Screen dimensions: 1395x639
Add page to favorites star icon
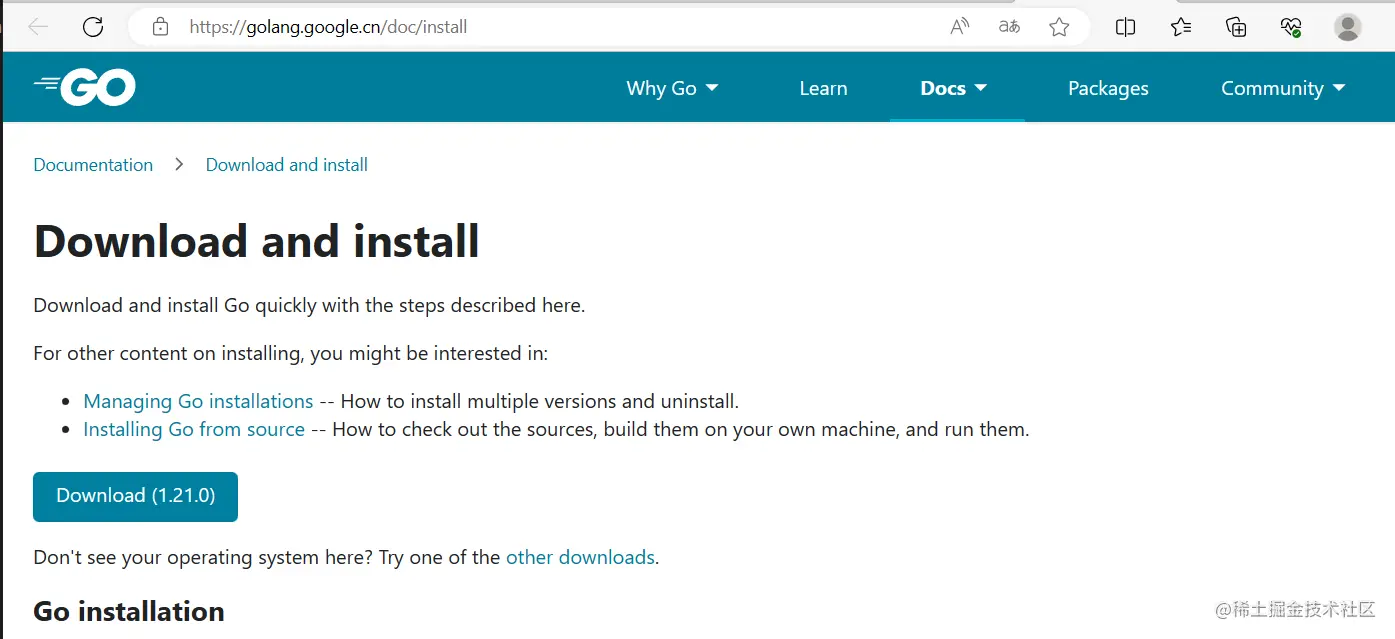(1059, 27)
